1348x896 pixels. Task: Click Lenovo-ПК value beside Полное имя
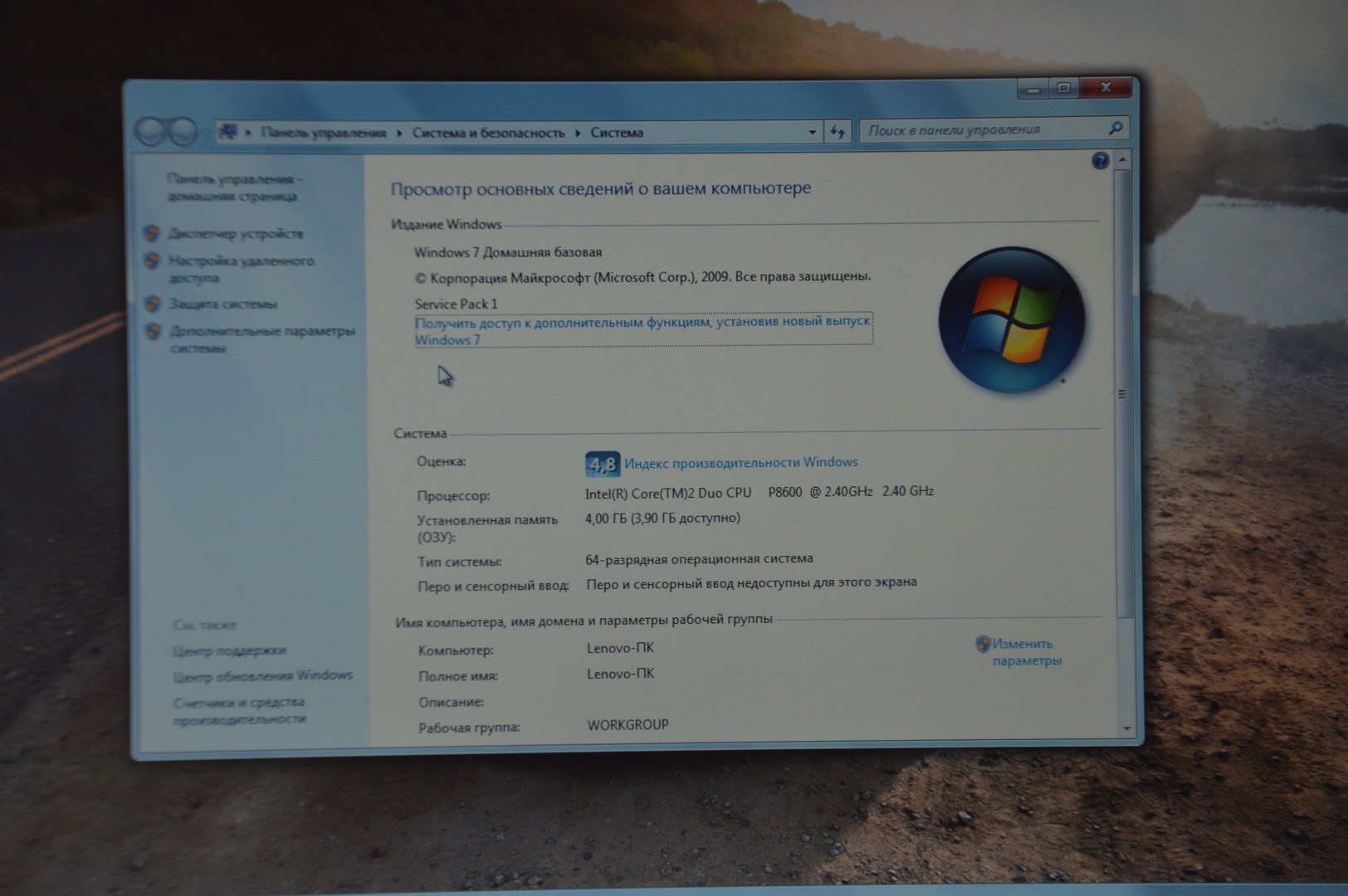[620, 674]
